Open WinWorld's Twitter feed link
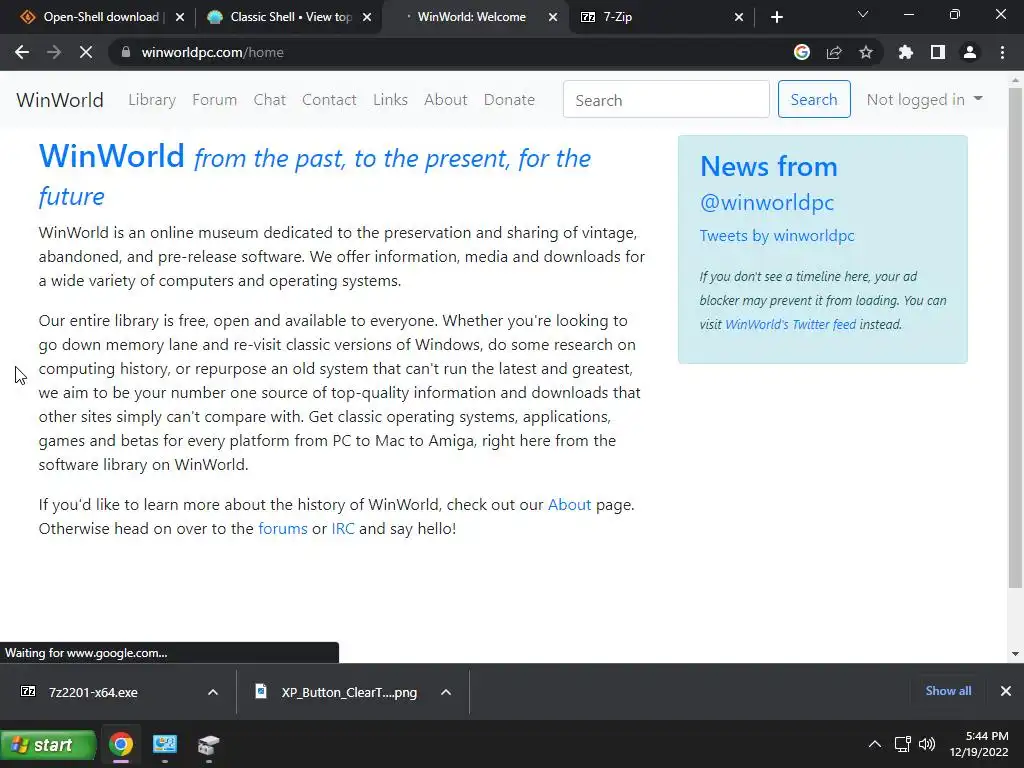This screenshot has height=768, width=1024. [x=790, y=325]
